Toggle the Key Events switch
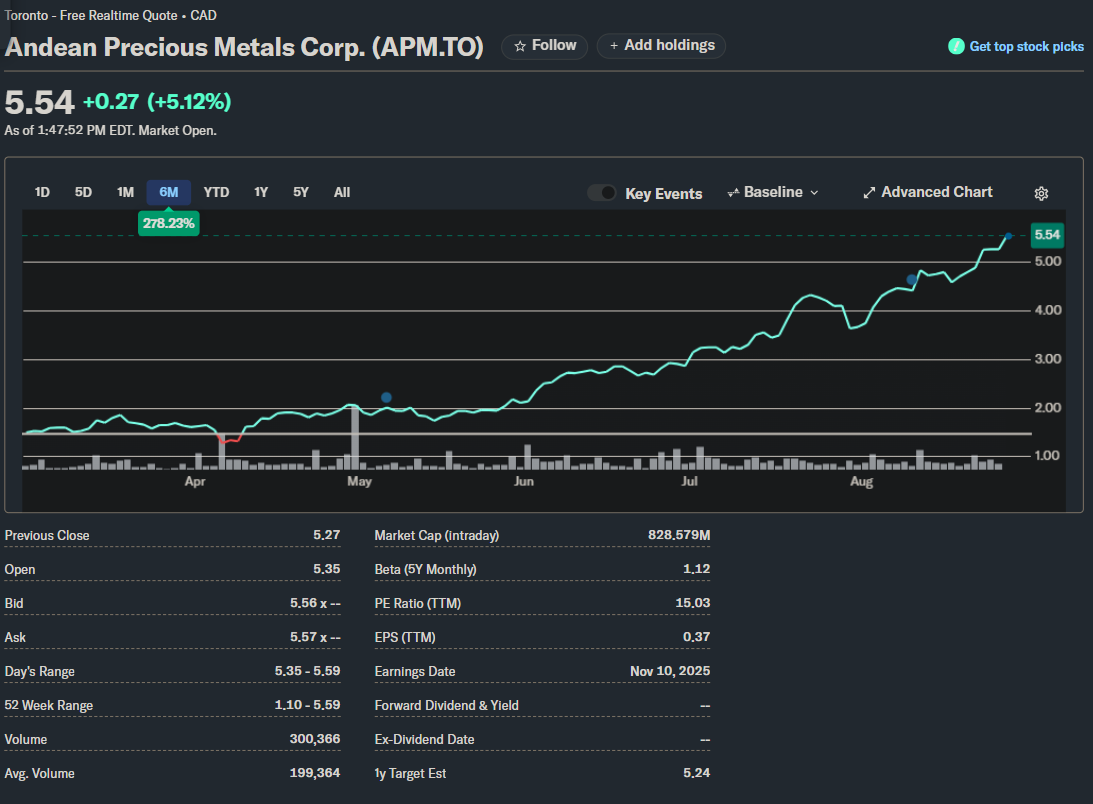This screenshot has height=804, width=1093. (x=602, y=193)
